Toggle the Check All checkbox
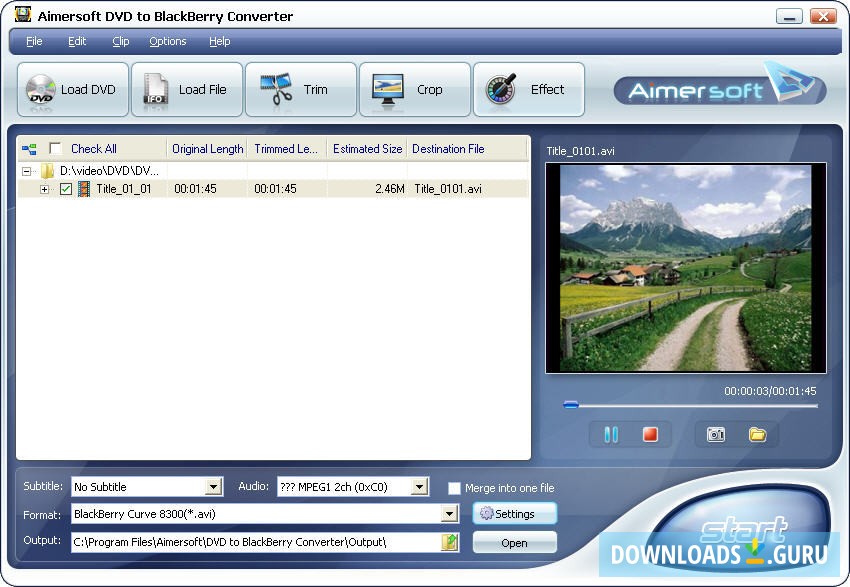 55,149
